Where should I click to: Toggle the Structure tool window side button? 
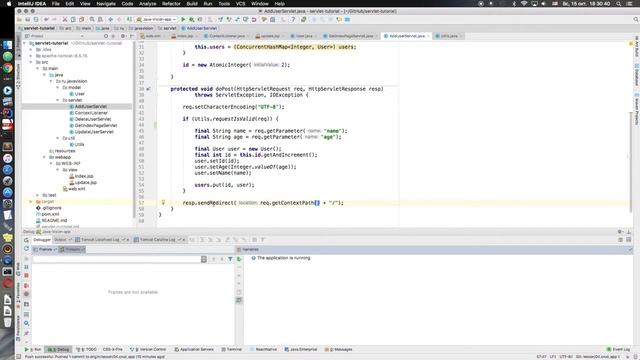18,77
